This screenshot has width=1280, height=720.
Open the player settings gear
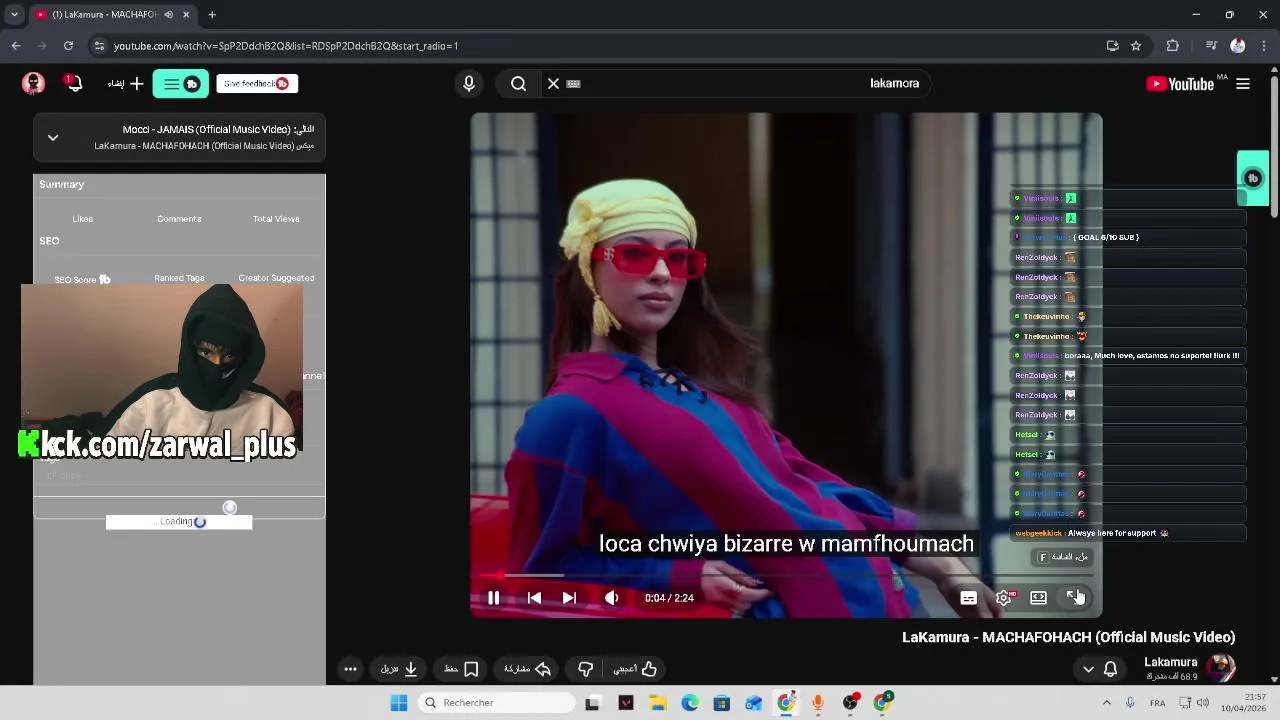pos(1004,598)
